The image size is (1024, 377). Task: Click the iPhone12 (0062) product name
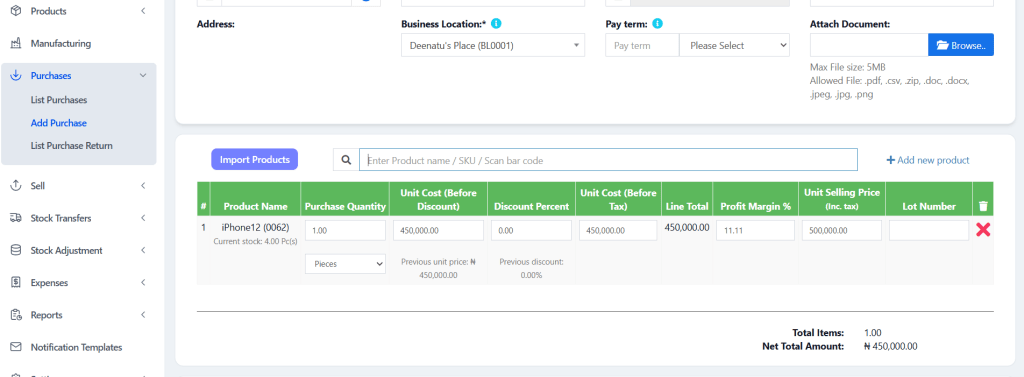coord(255,227)
